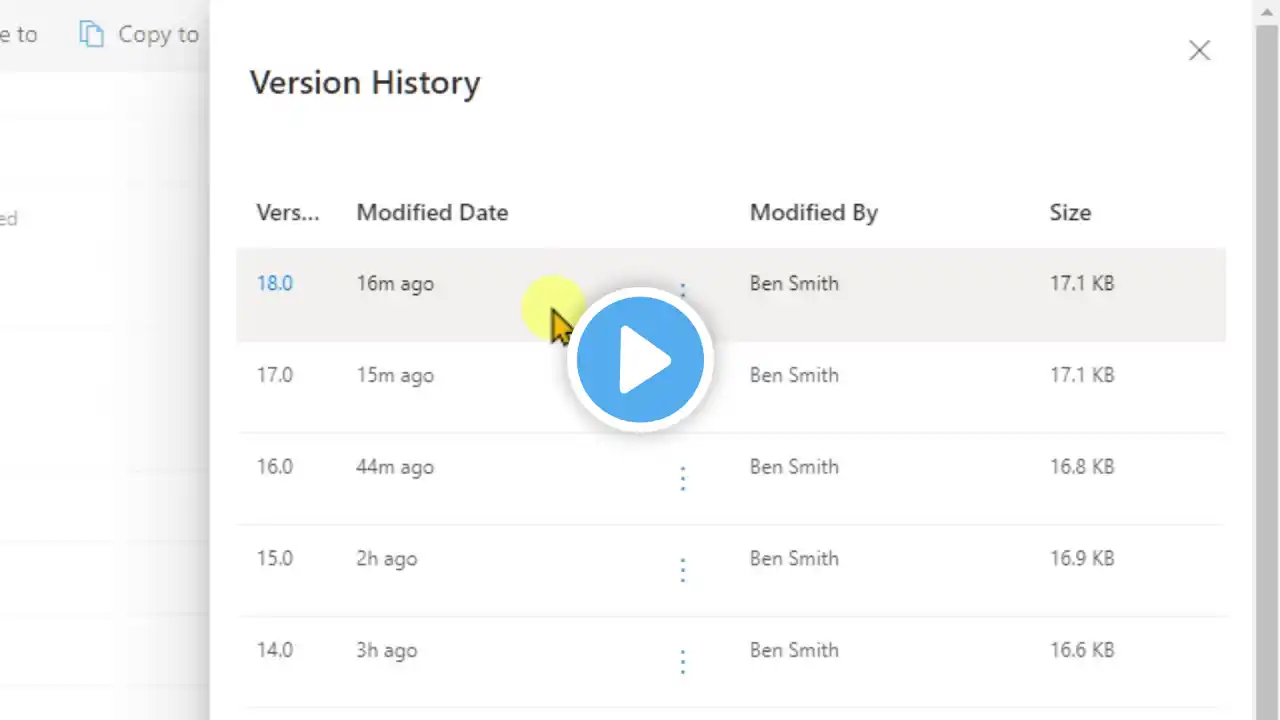Click the Size column header
Image resolution: width=1280 pixels, height=720 pixels.
tap(1070, 212)
